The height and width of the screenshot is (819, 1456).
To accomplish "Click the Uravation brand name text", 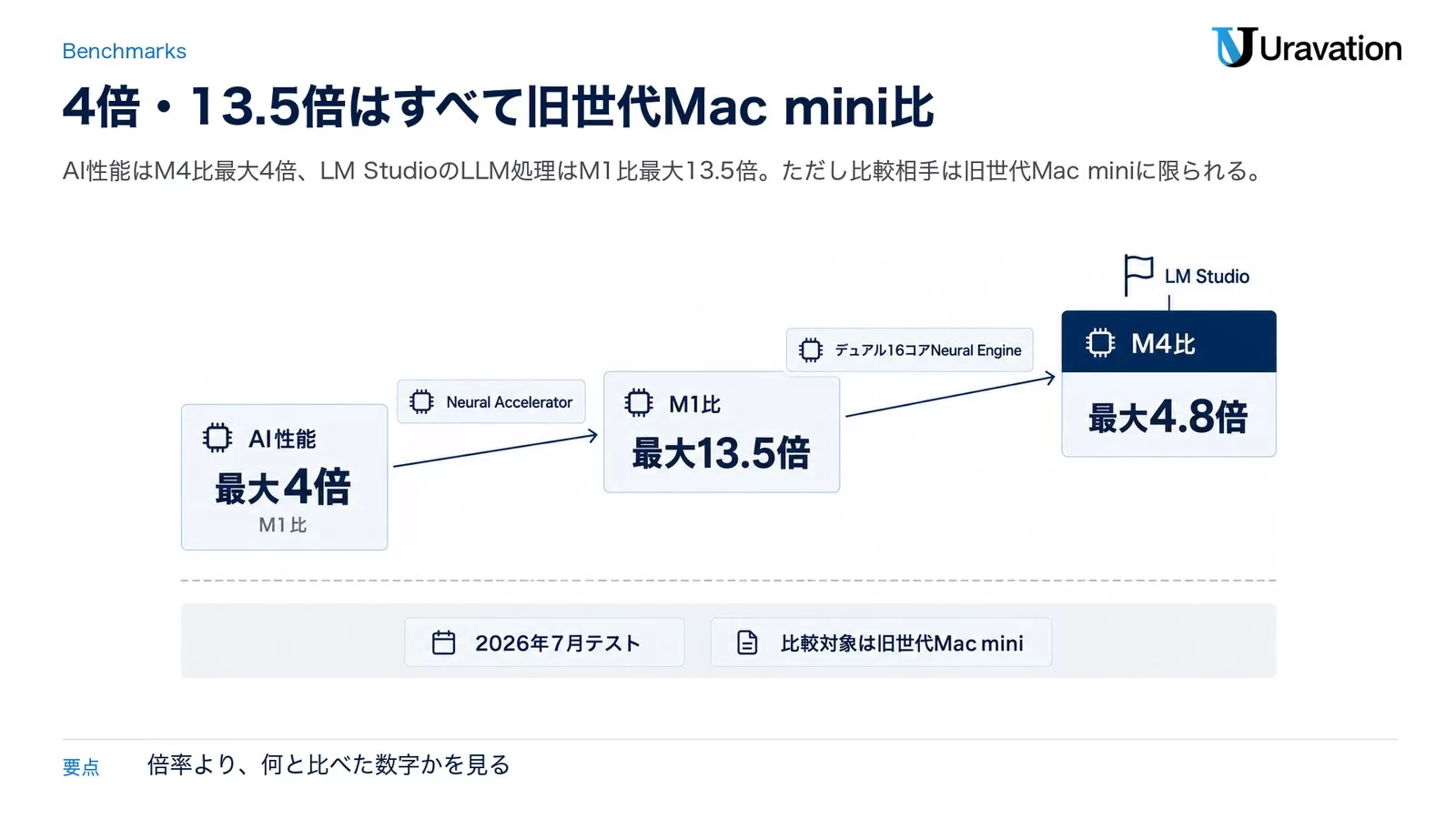I will coord(1330,48).
